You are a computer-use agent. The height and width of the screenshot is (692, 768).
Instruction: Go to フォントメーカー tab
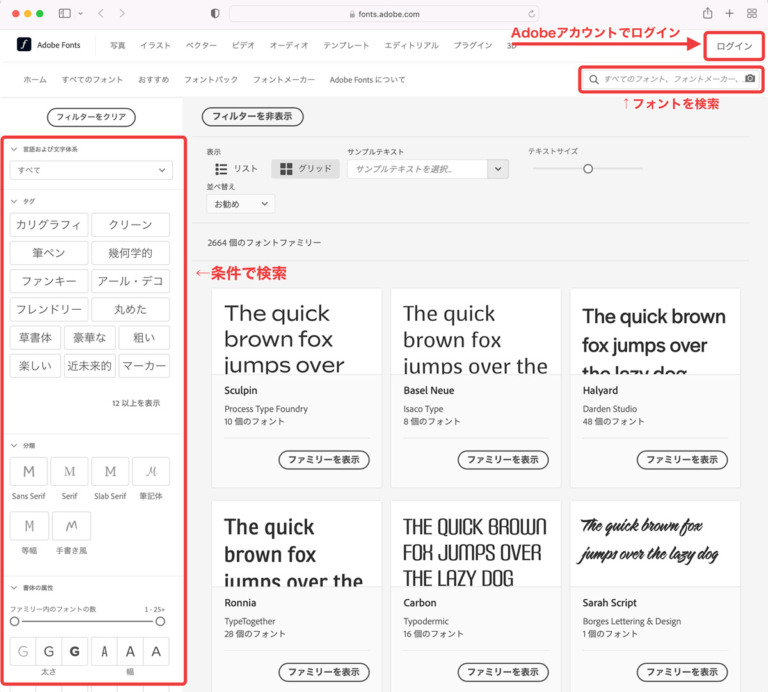[284, 79]
